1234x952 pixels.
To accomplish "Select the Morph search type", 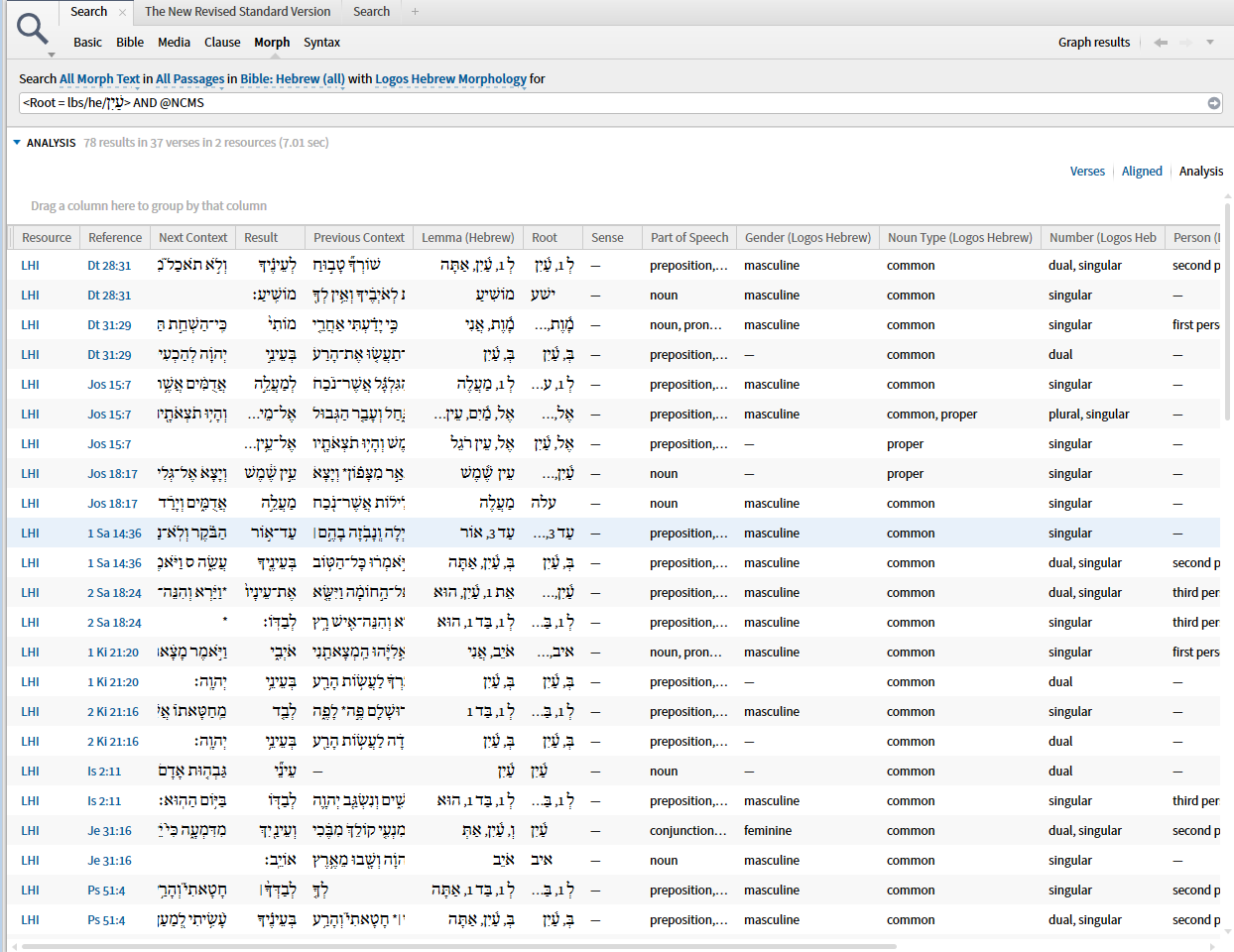I will (x=272, y=43).
